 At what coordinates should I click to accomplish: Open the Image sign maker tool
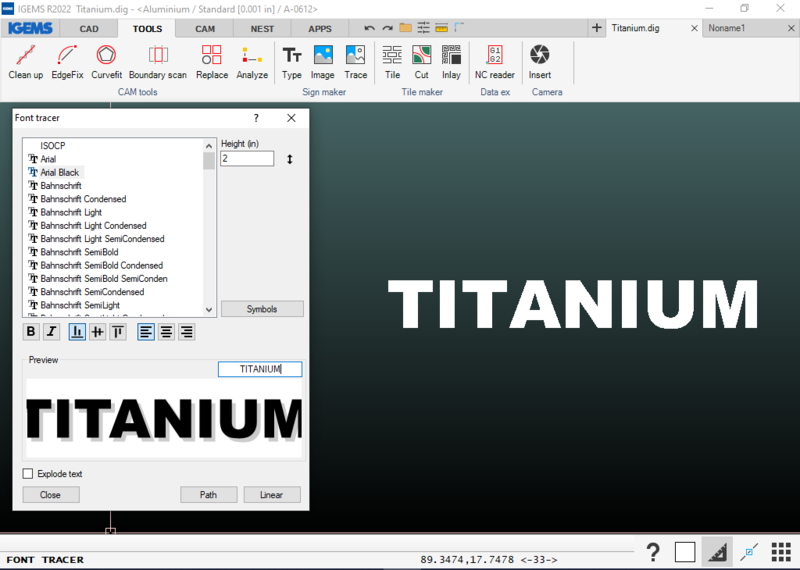323,62
